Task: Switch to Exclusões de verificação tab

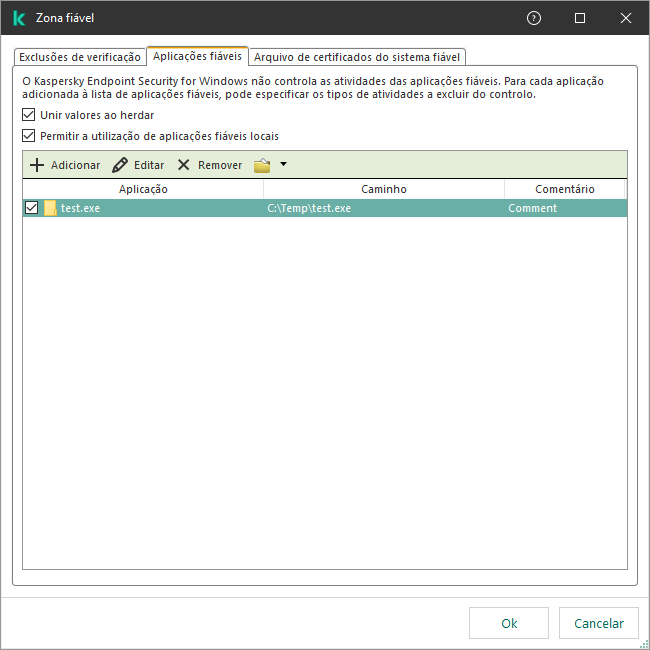Action: coord(80,57)
